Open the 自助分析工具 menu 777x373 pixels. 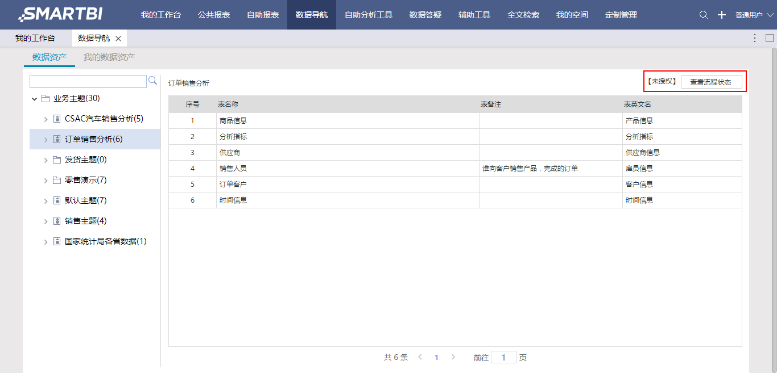pos(368,15)
